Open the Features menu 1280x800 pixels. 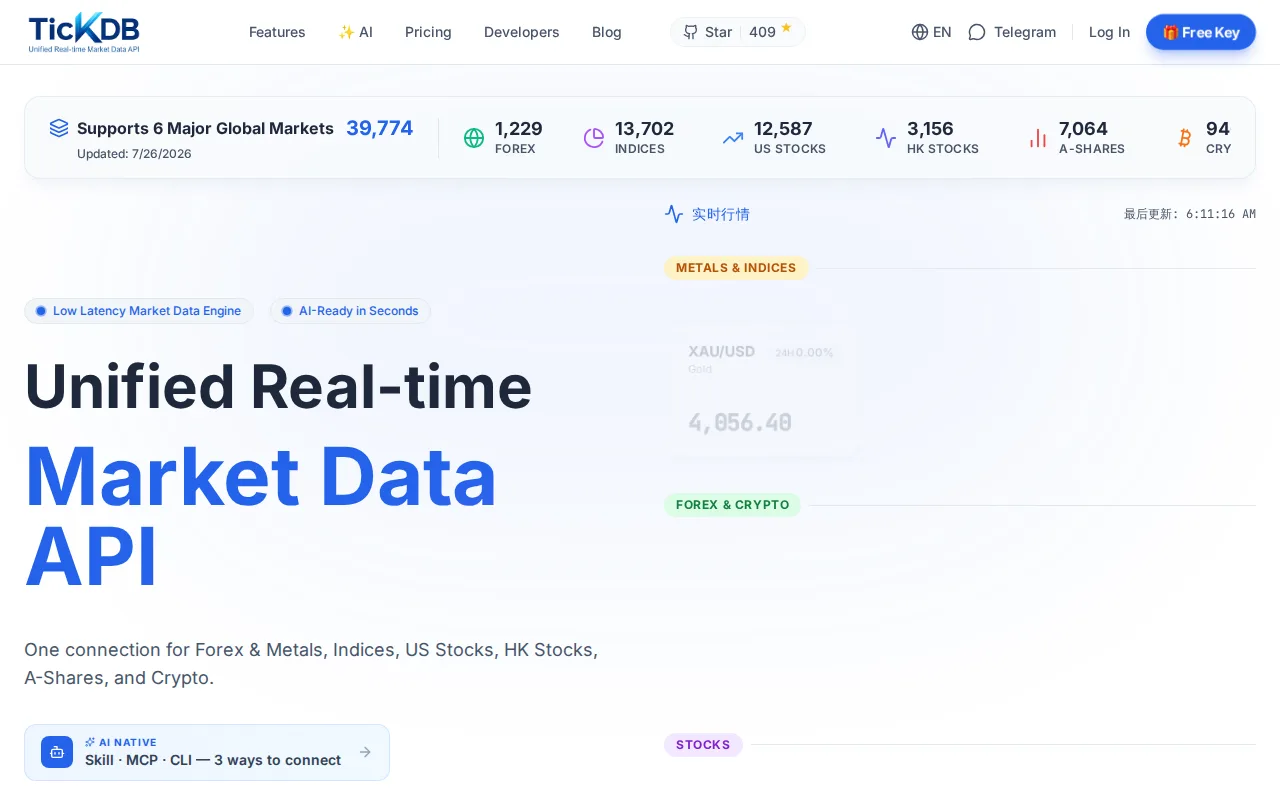pos(277,32)
